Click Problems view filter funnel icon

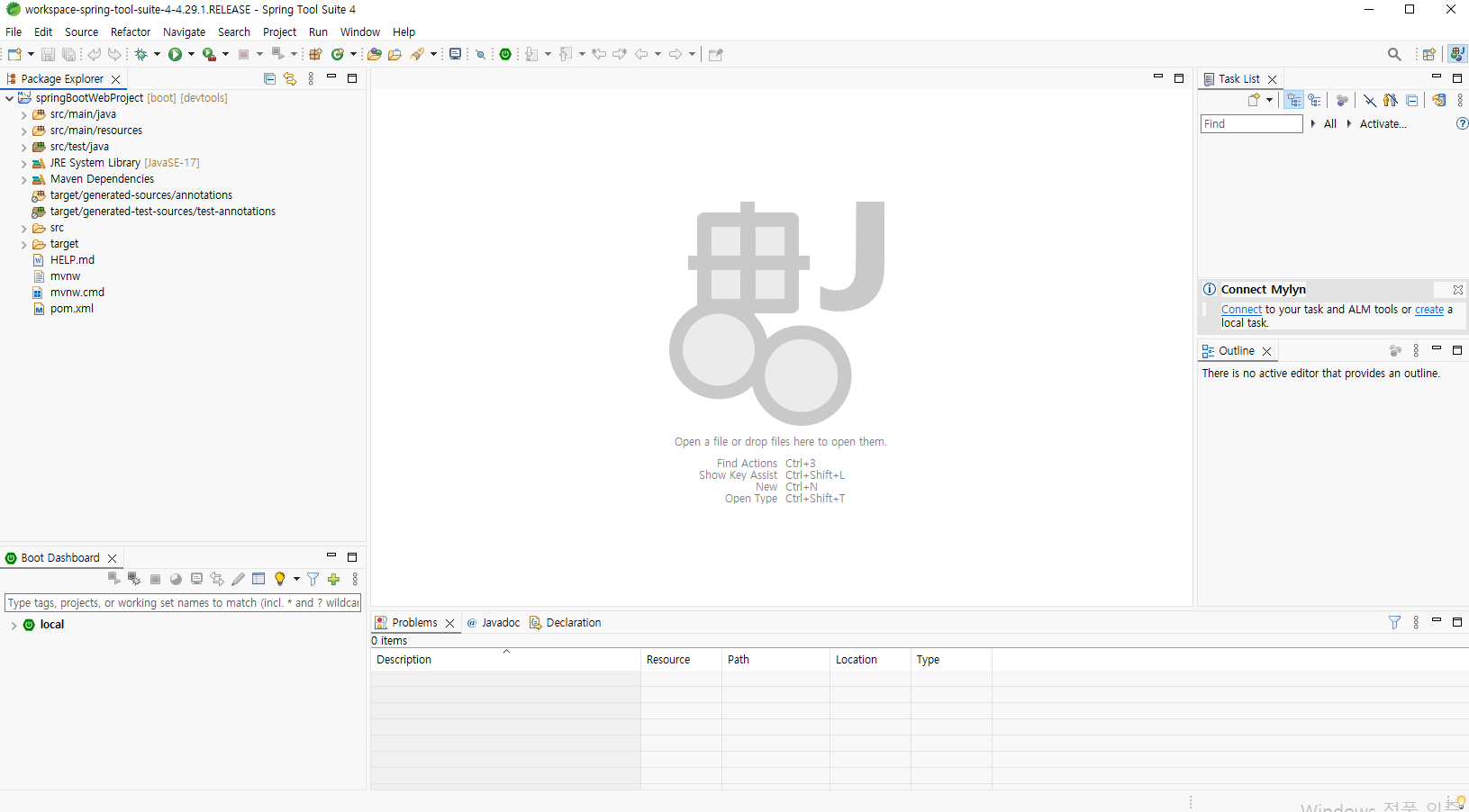(1394, 622)
